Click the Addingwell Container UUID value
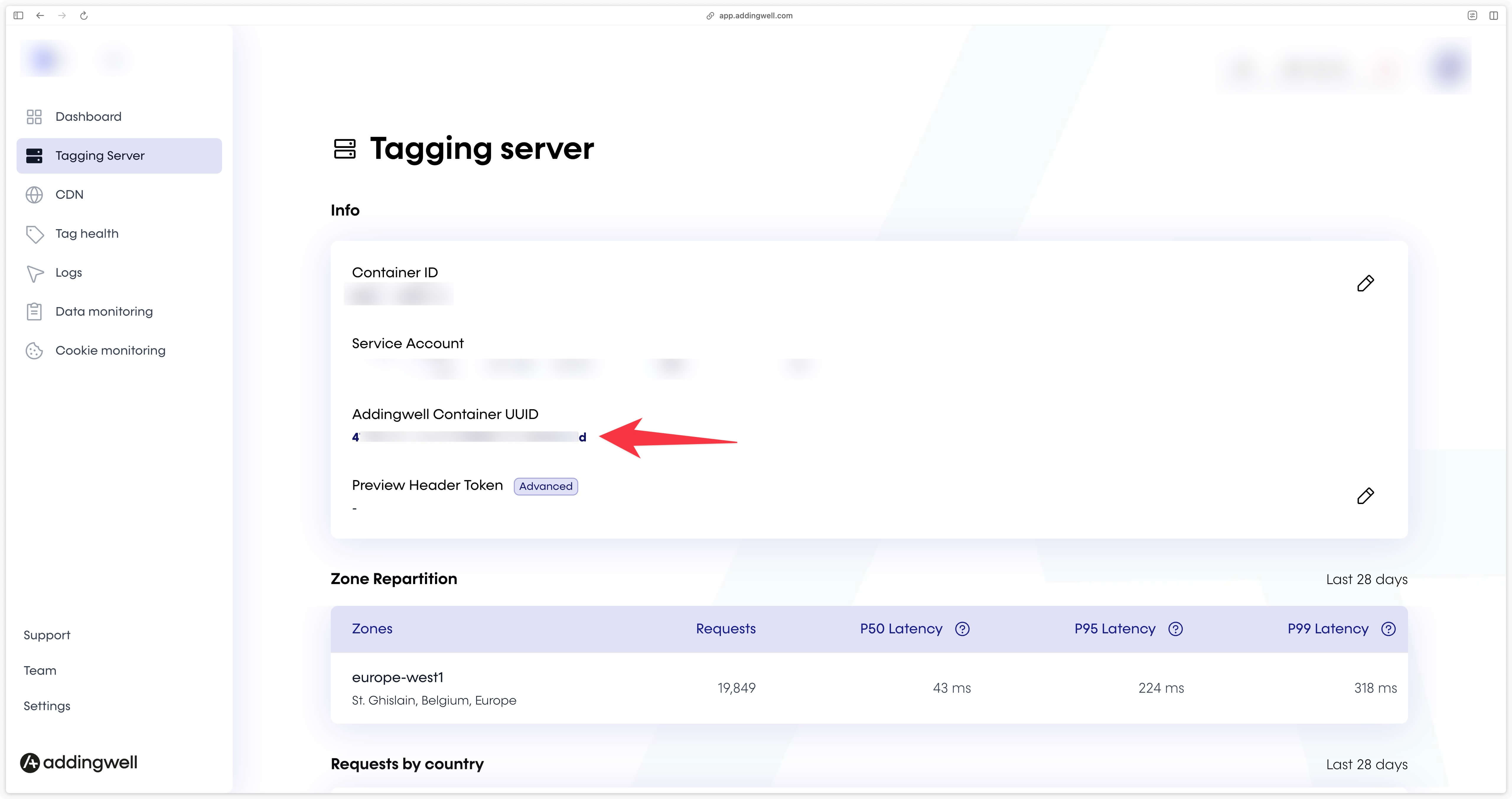This screenshot has width=1512, height=799. (469, 437)
